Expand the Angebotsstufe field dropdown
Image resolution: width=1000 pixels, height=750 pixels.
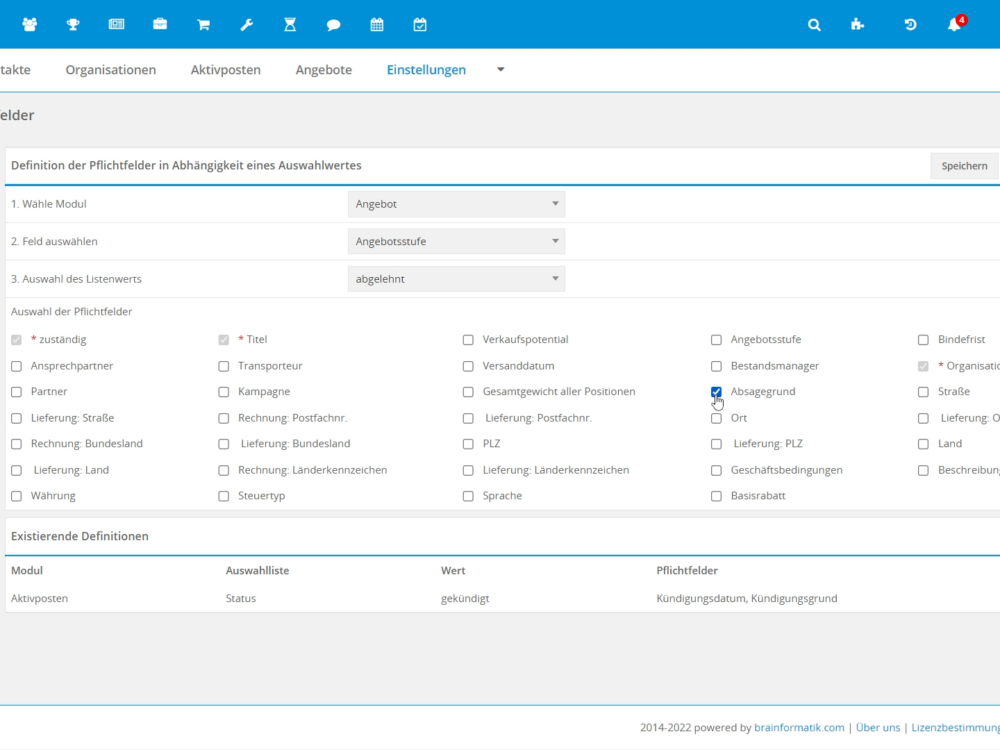coord(456,242)
